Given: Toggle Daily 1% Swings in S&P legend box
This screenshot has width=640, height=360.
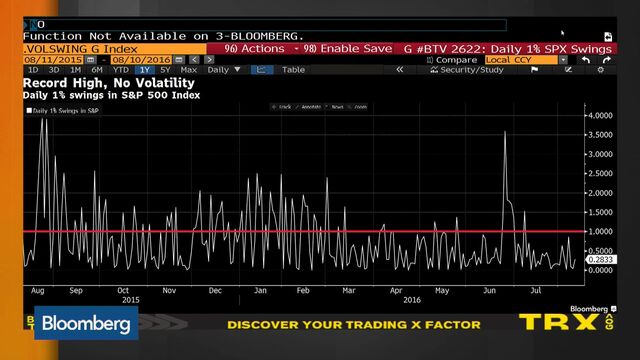Looking at the screenshot, I should (x=29, y=110).
